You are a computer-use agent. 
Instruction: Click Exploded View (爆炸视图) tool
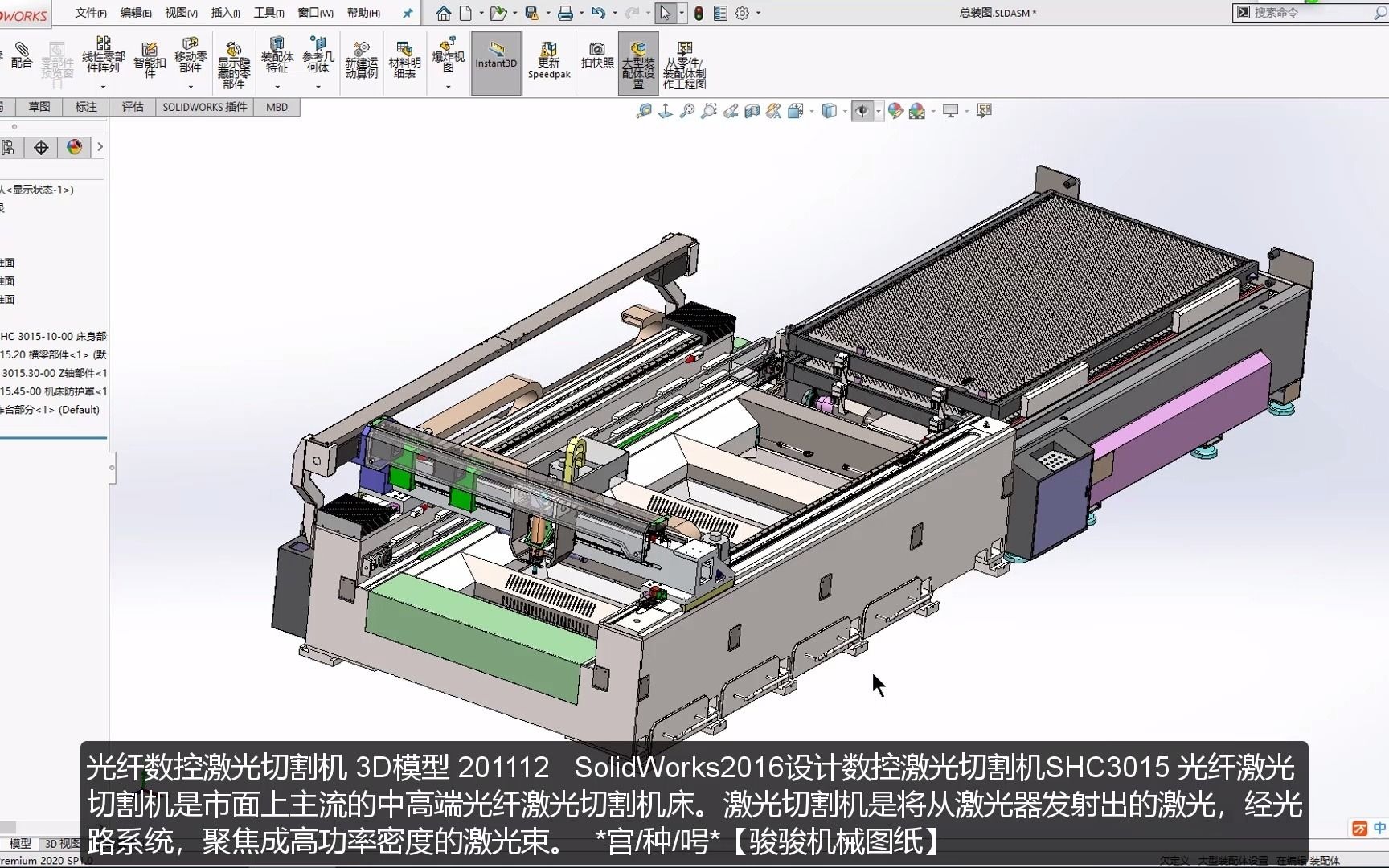tap(449, 55)
